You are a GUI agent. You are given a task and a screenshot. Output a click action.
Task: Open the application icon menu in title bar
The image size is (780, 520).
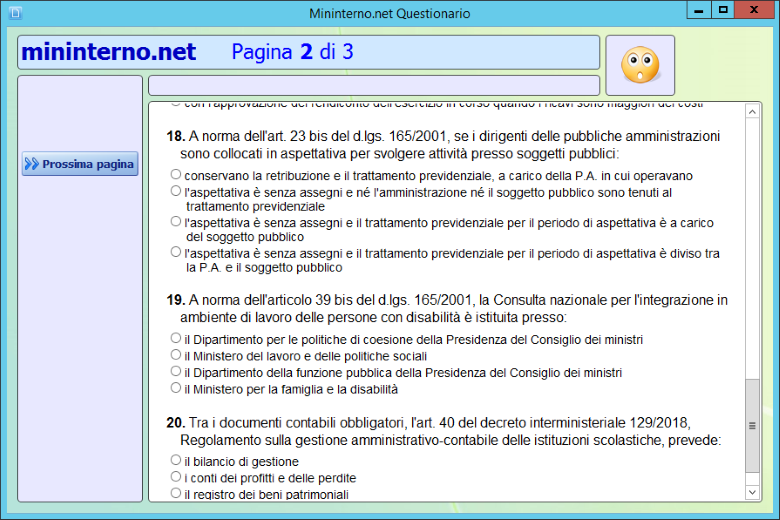[x=12, y=13]
